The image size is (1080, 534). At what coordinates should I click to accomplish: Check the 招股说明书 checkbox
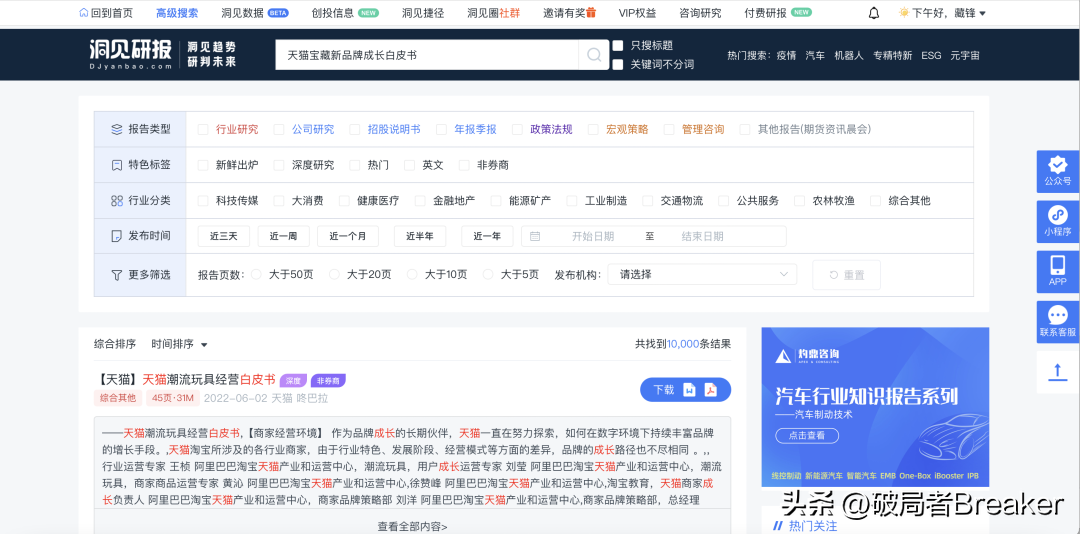click(x=354, y=129)
